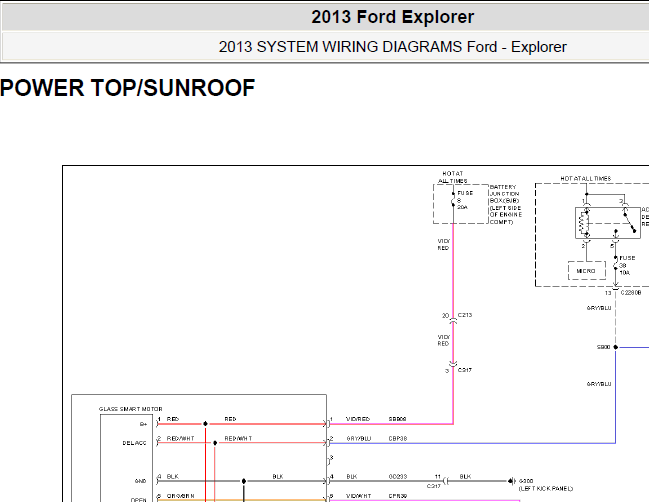Screen dimensions: 649x502
Task: Click the relay switch contact symbol
Action: pos(629,221)
